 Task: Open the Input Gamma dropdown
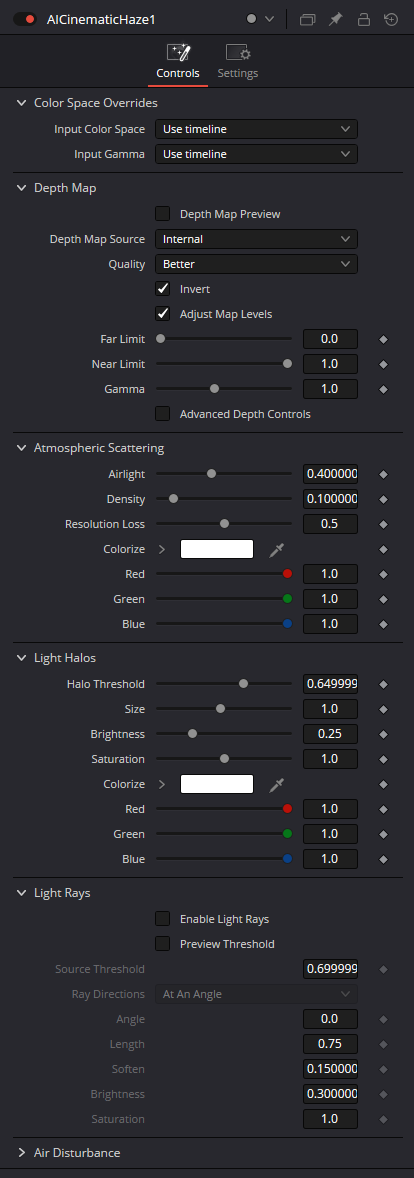coord(256,154)
